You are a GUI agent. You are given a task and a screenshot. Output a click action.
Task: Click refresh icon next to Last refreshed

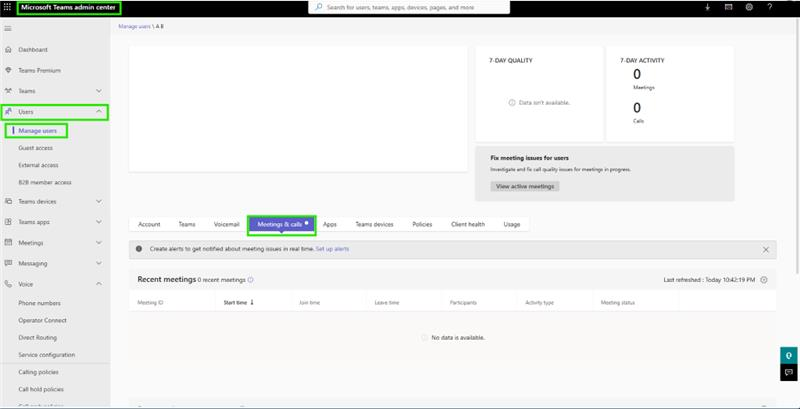coord(764,280)
